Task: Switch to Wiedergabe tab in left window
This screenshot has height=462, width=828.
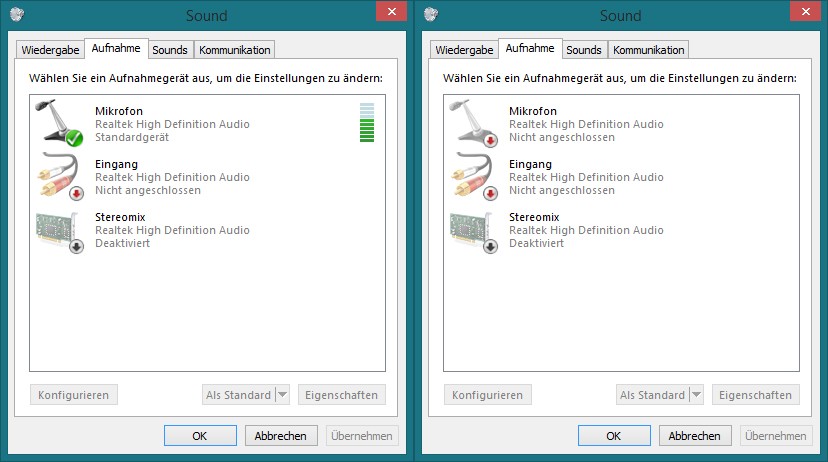Action: pyautogui.click(x=50, y=50)
